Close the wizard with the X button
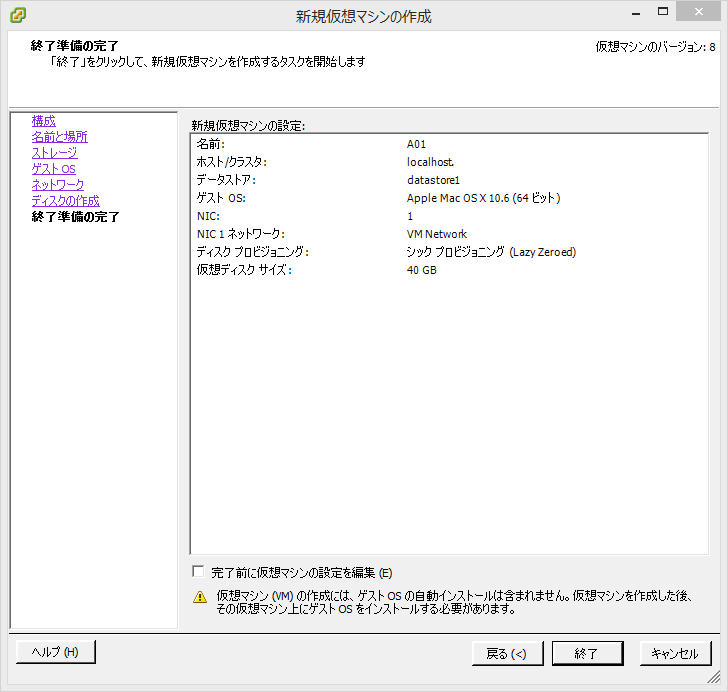 click(x=699, y=12)
